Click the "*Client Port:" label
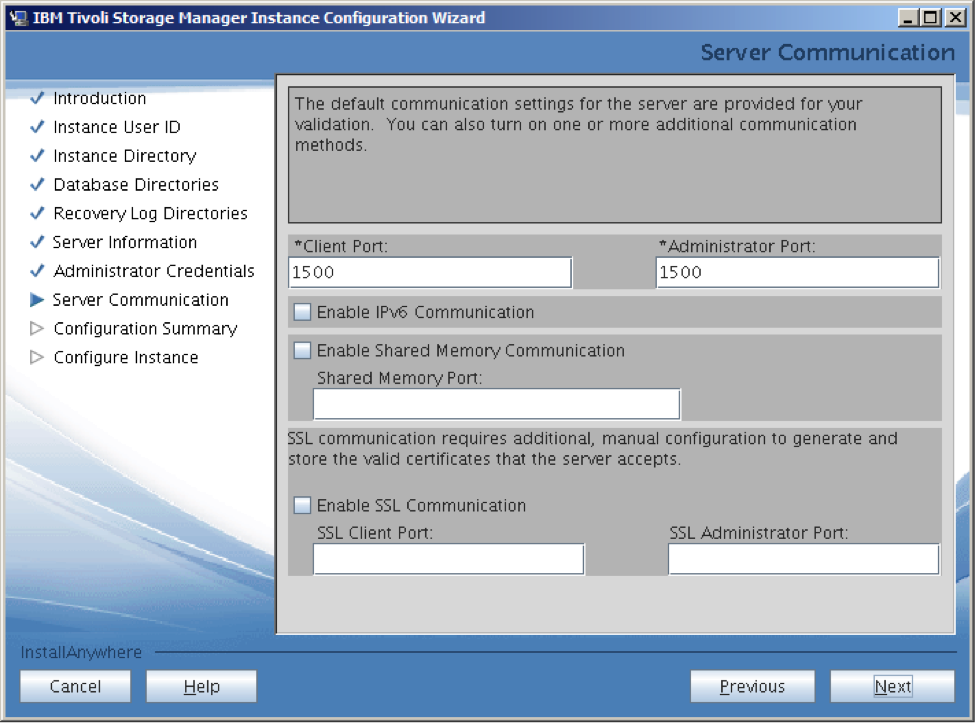 pyautogui.click(x=341, y=246)
